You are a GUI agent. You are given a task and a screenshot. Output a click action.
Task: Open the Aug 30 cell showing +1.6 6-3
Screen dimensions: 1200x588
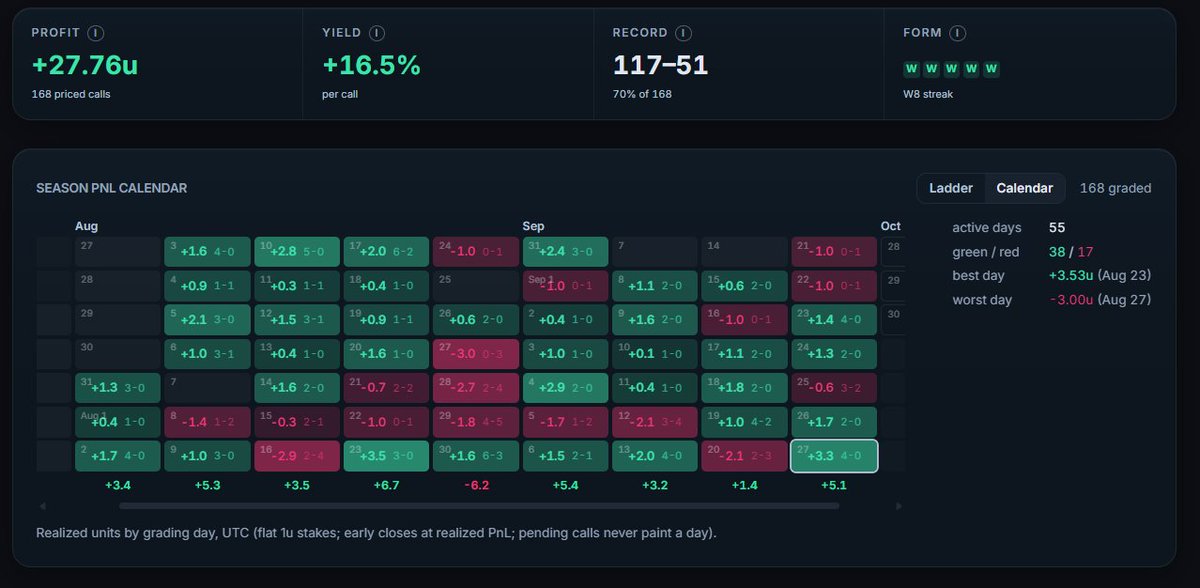point(476,456)
